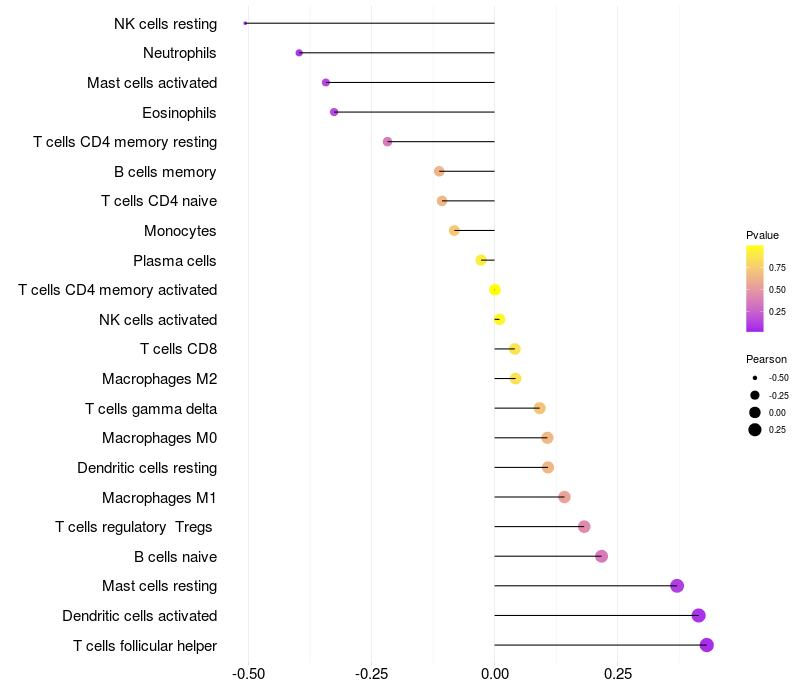The image size is (800, 700).
Task: Click the Pearson legend title
Action: click(x=766, y=359)
